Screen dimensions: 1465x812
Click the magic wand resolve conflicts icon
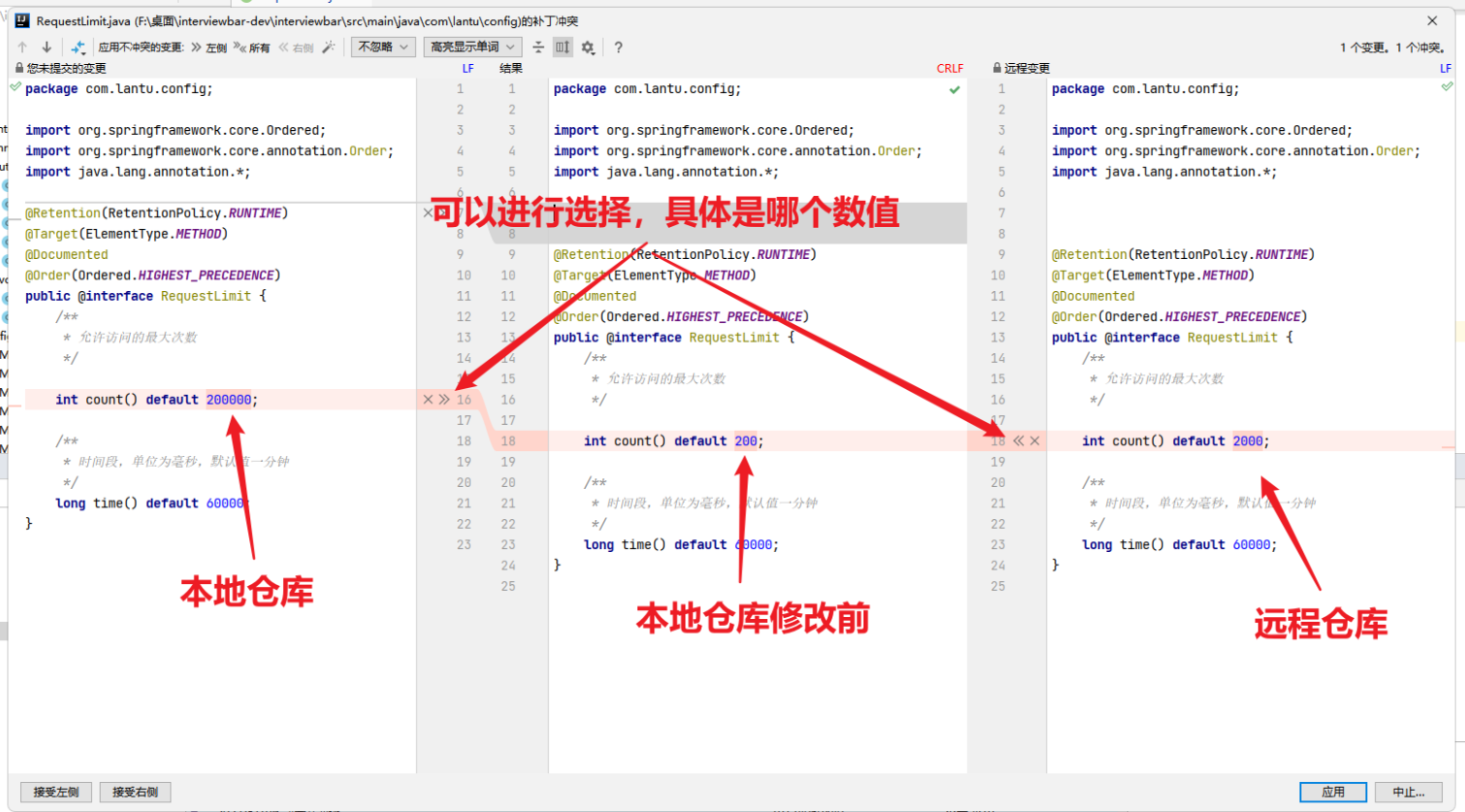(x=329, y=47)
